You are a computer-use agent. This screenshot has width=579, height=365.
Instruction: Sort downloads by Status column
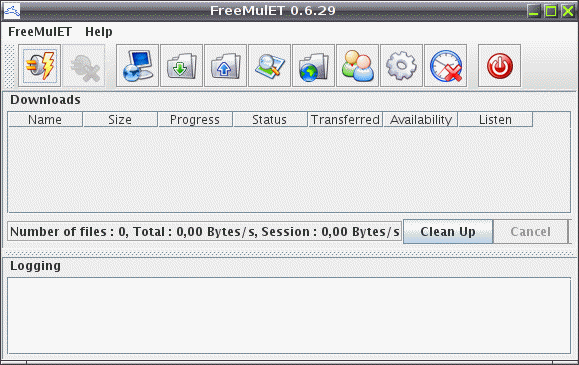tap(270, 120)
